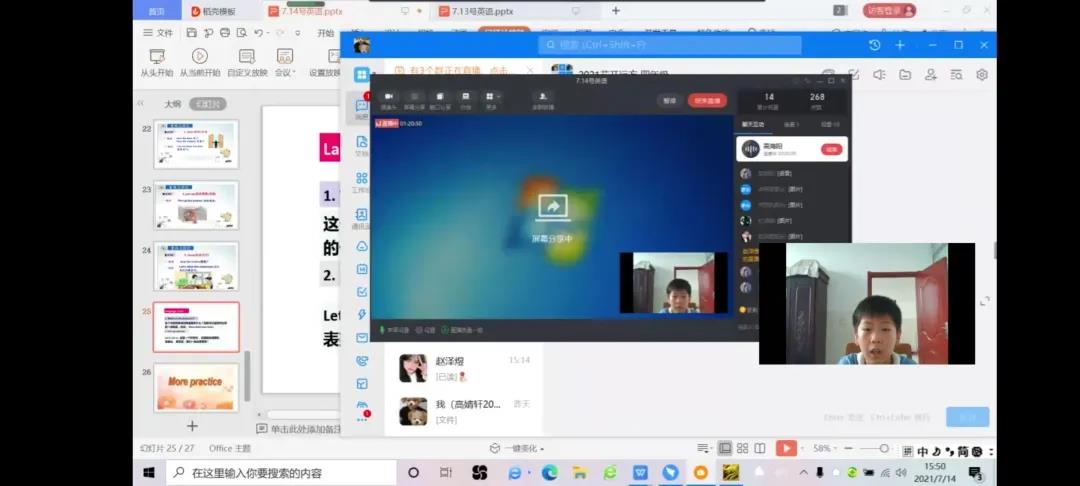
Task: Click the DingTalk search box
Action: coord(670,45)
